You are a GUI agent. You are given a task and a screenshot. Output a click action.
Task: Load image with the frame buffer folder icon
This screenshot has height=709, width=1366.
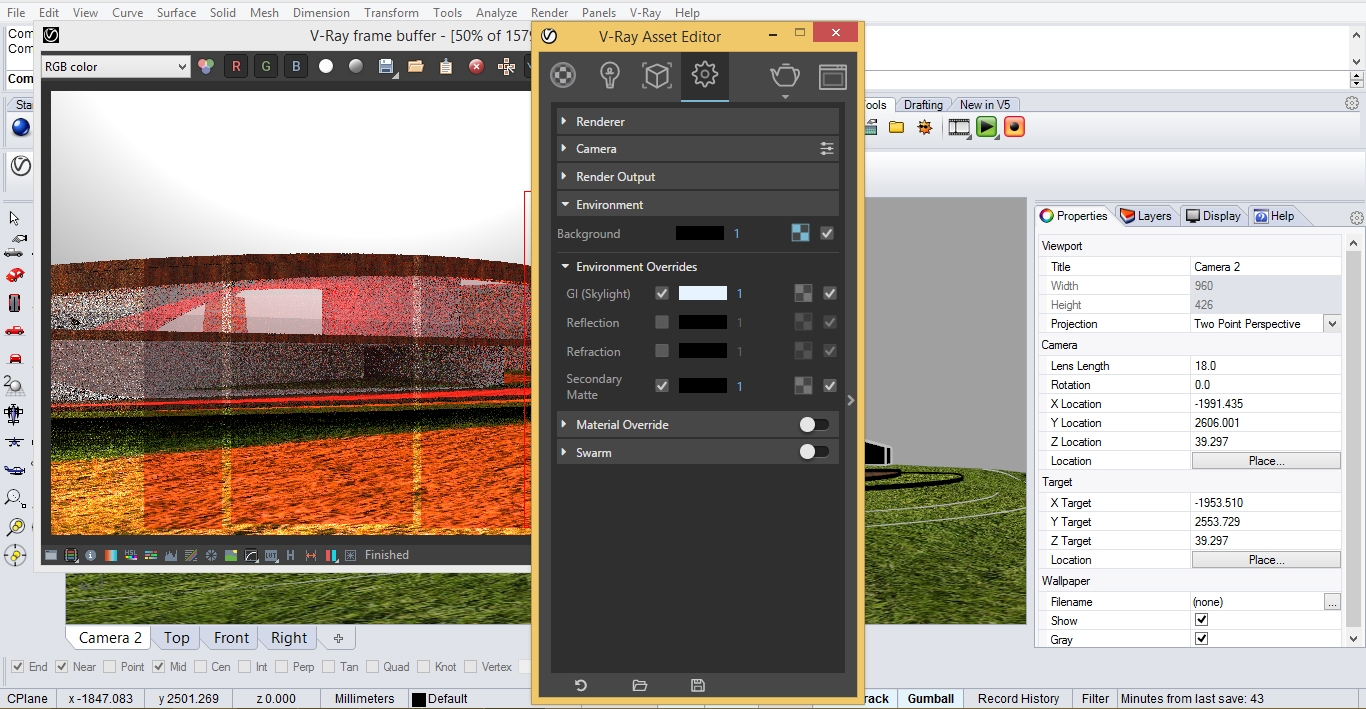[x=416, y=67]
